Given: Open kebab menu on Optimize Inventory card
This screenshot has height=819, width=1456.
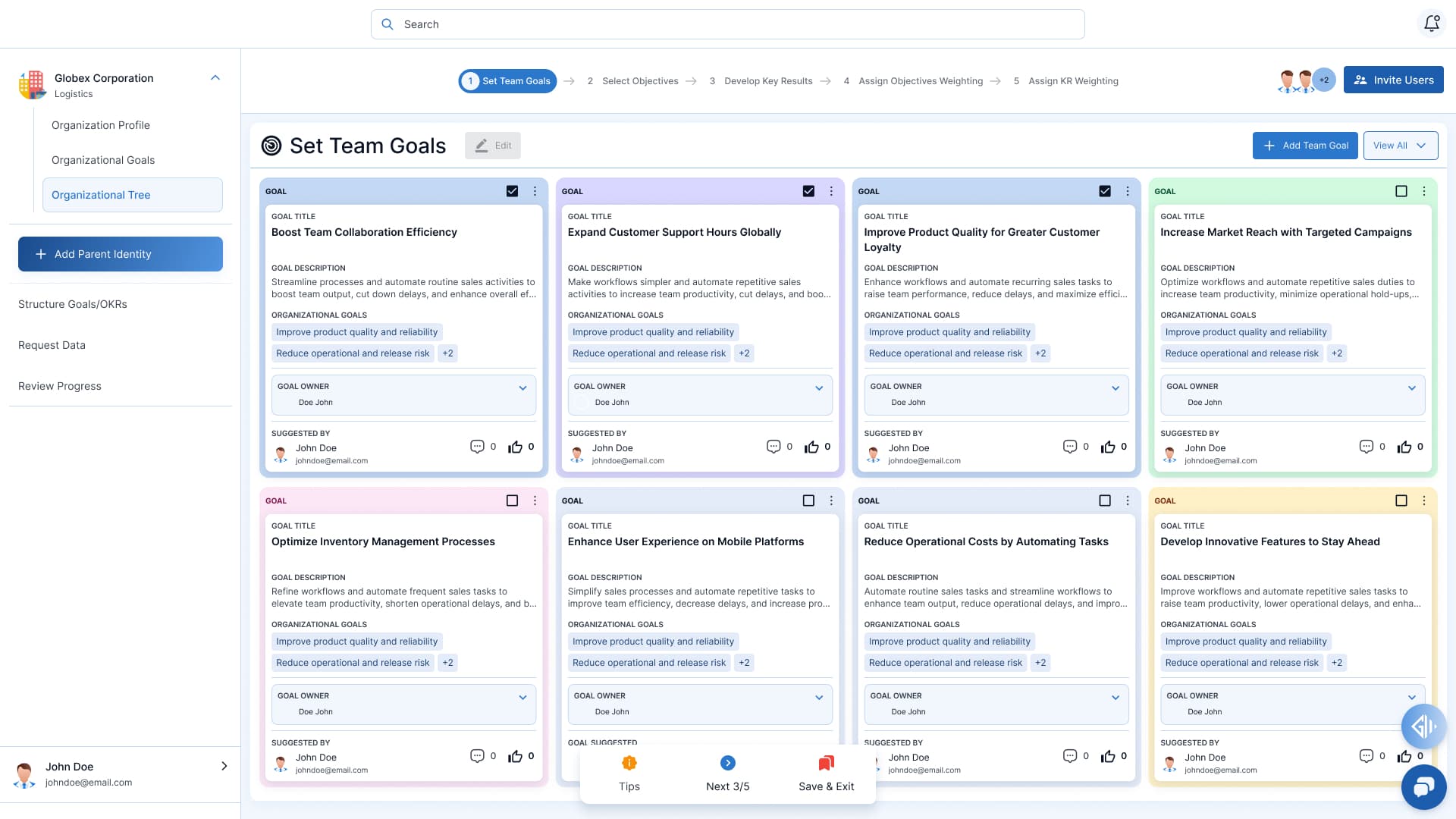Looking at the screenshot, I should click(535, 500).
